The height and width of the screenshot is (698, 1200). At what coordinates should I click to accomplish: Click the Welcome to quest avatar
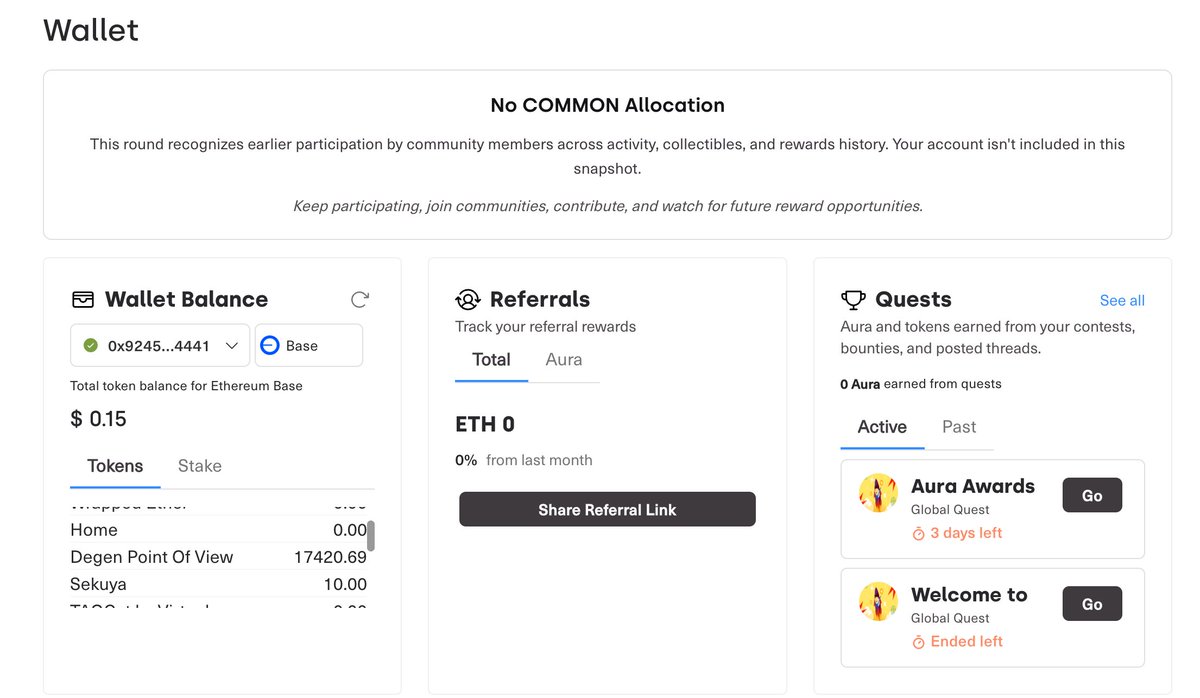[878, 601]
